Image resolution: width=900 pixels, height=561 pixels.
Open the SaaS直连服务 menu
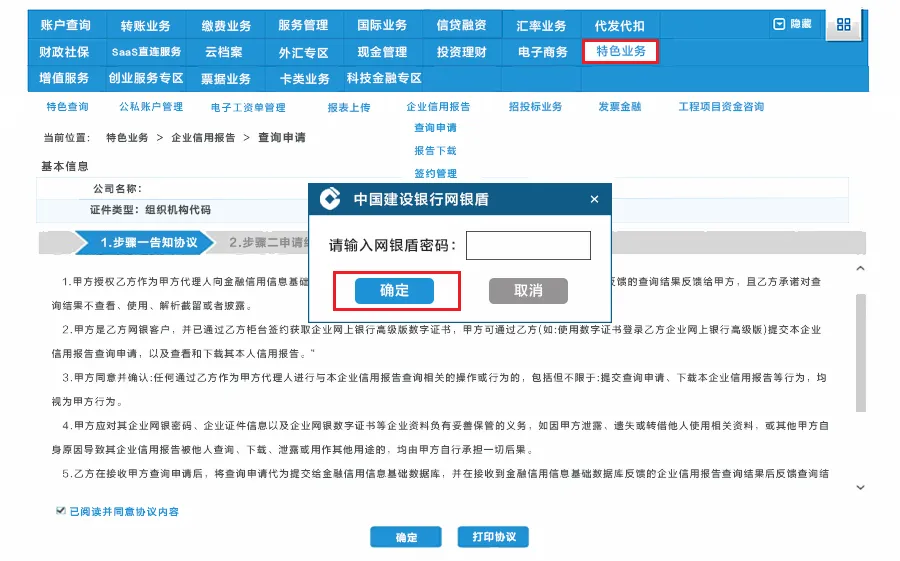click(x=146, y=52)
